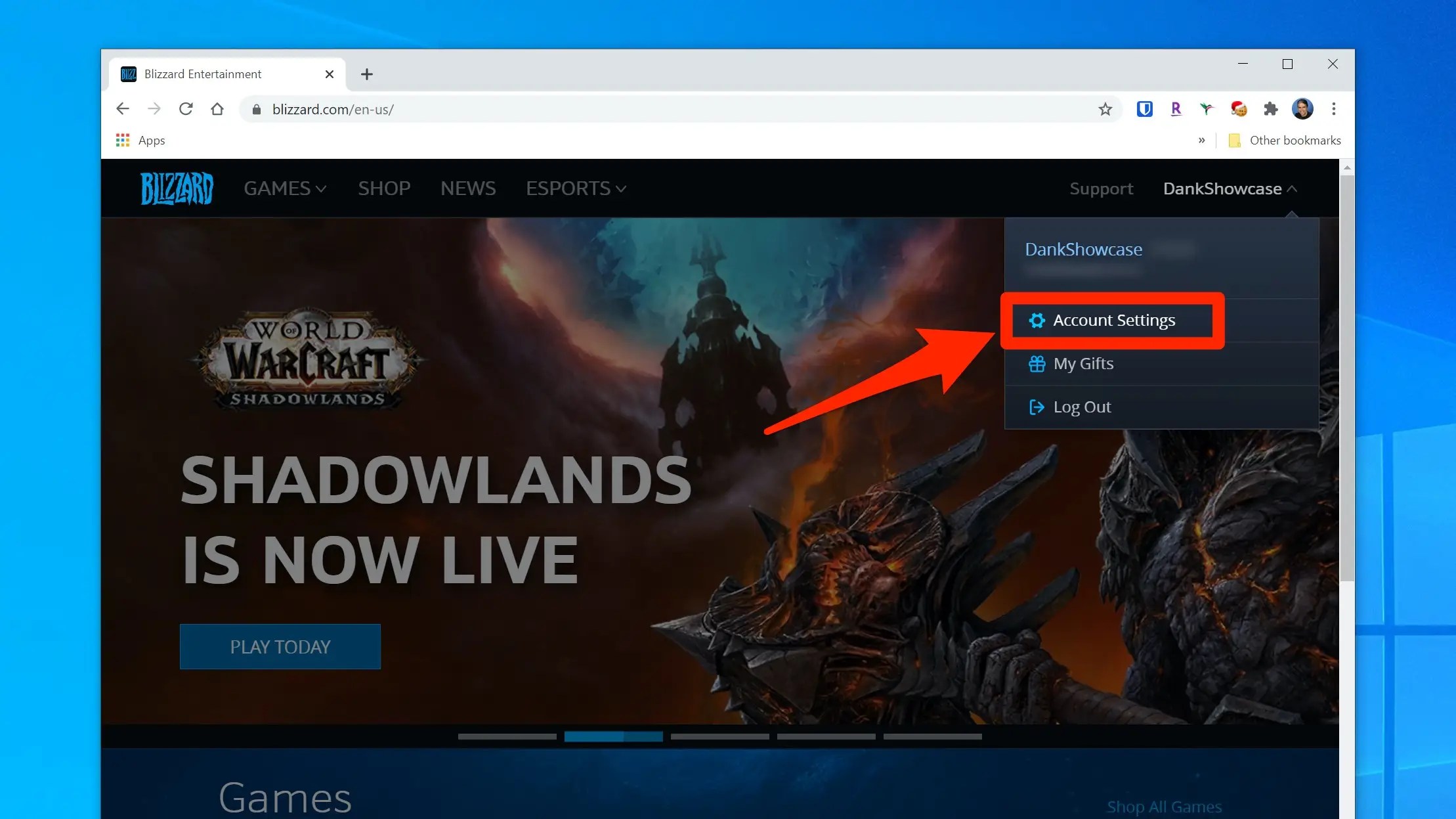
Task: Click the Bitwarden extension icon
Action: [x=1144, y=109]
